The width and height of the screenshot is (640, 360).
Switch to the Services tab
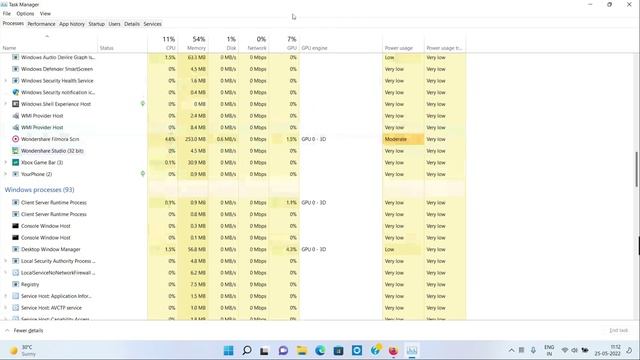(153, 24)
